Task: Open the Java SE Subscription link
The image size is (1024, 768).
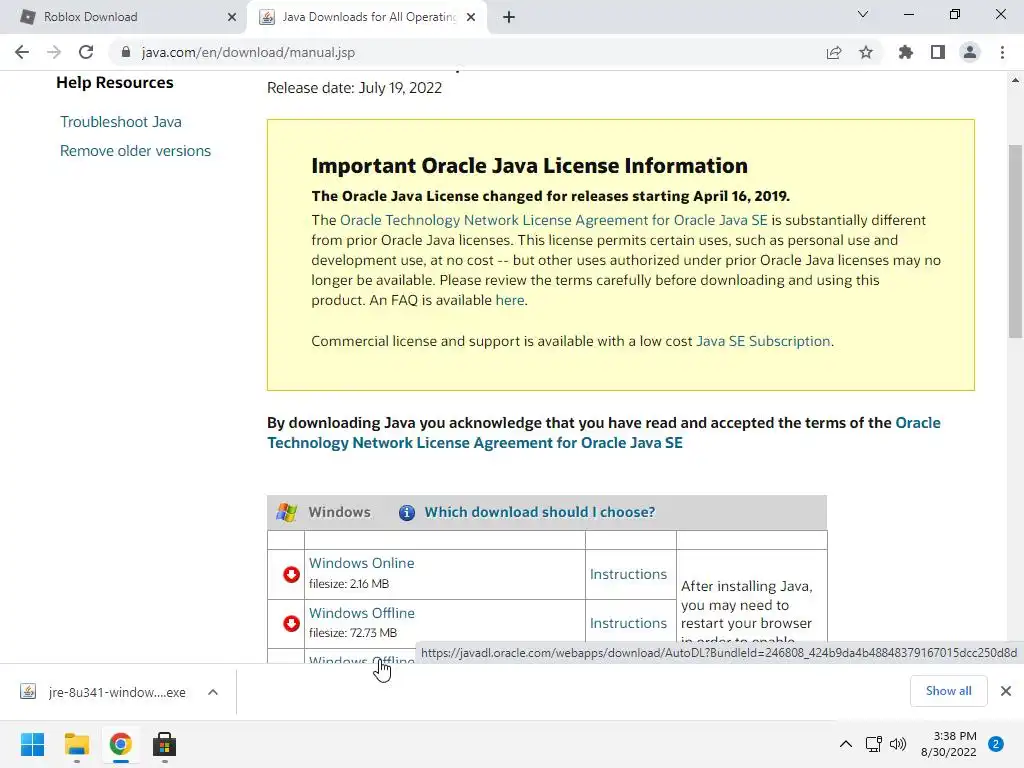Action: (x=763, y=342)
